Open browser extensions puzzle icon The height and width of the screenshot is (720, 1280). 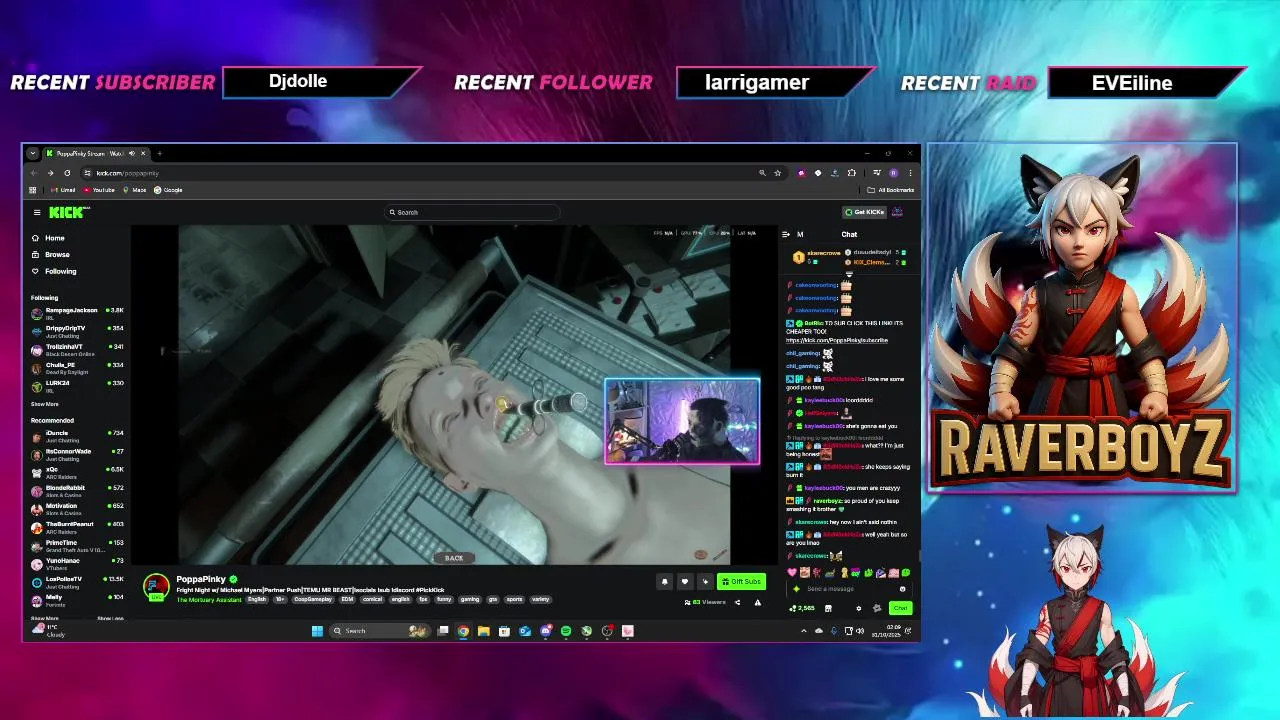[852, 173]
